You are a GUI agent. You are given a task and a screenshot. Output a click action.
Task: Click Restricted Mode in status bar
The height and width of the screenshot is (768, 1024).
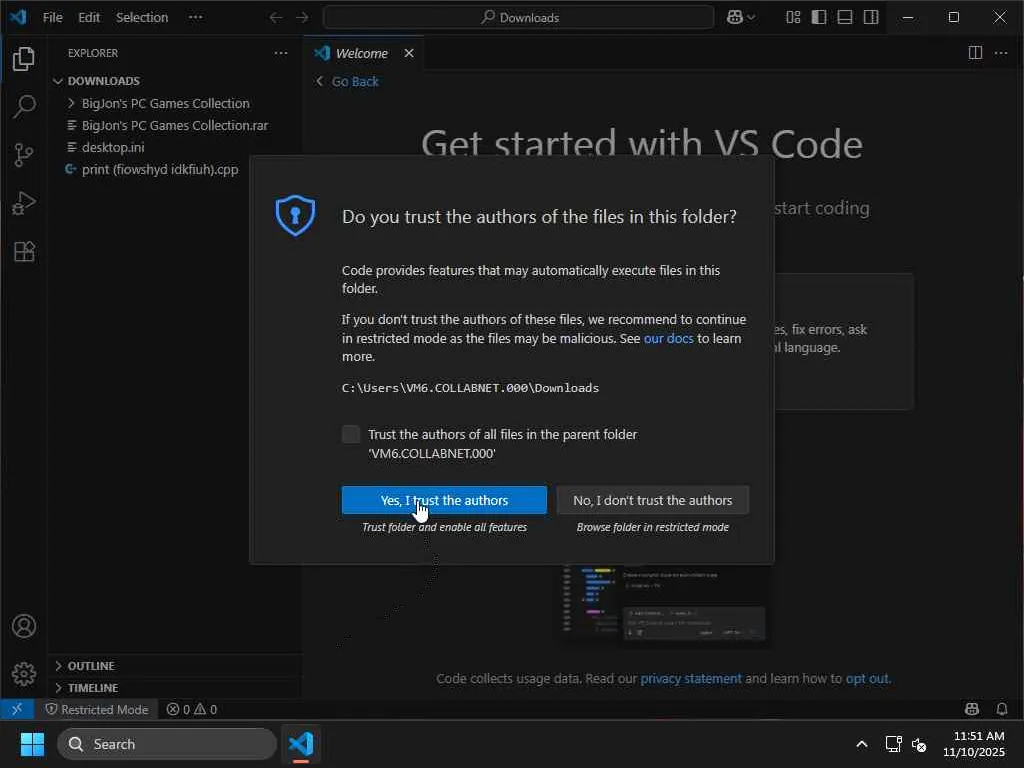(x=97, y=709)
